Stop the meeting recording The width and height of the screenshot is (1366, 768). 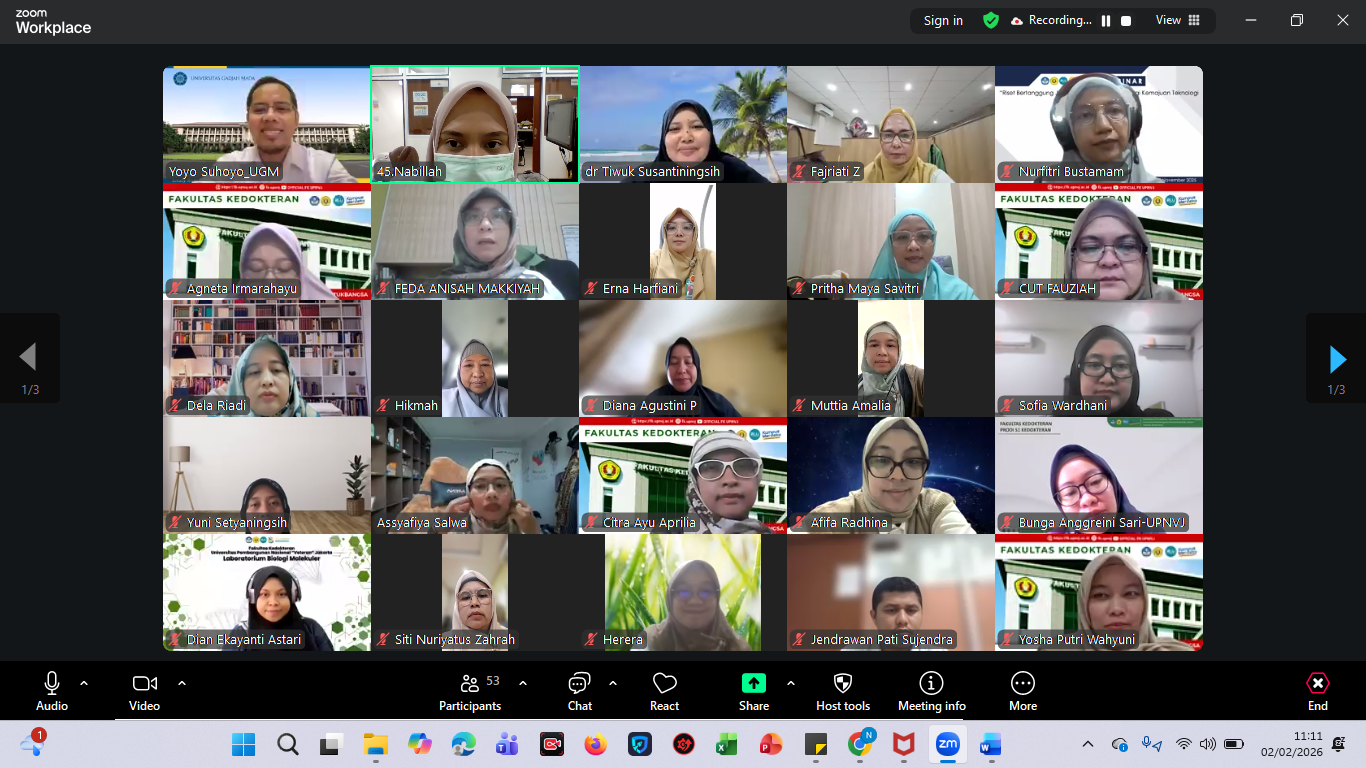1126,20
